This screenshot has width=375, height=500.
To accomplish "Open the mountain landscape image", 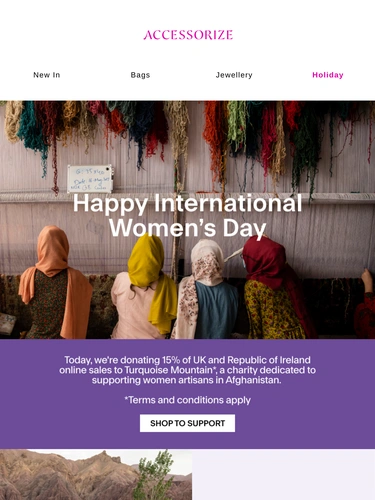I will pyautogui.click(x=96, y=474).
